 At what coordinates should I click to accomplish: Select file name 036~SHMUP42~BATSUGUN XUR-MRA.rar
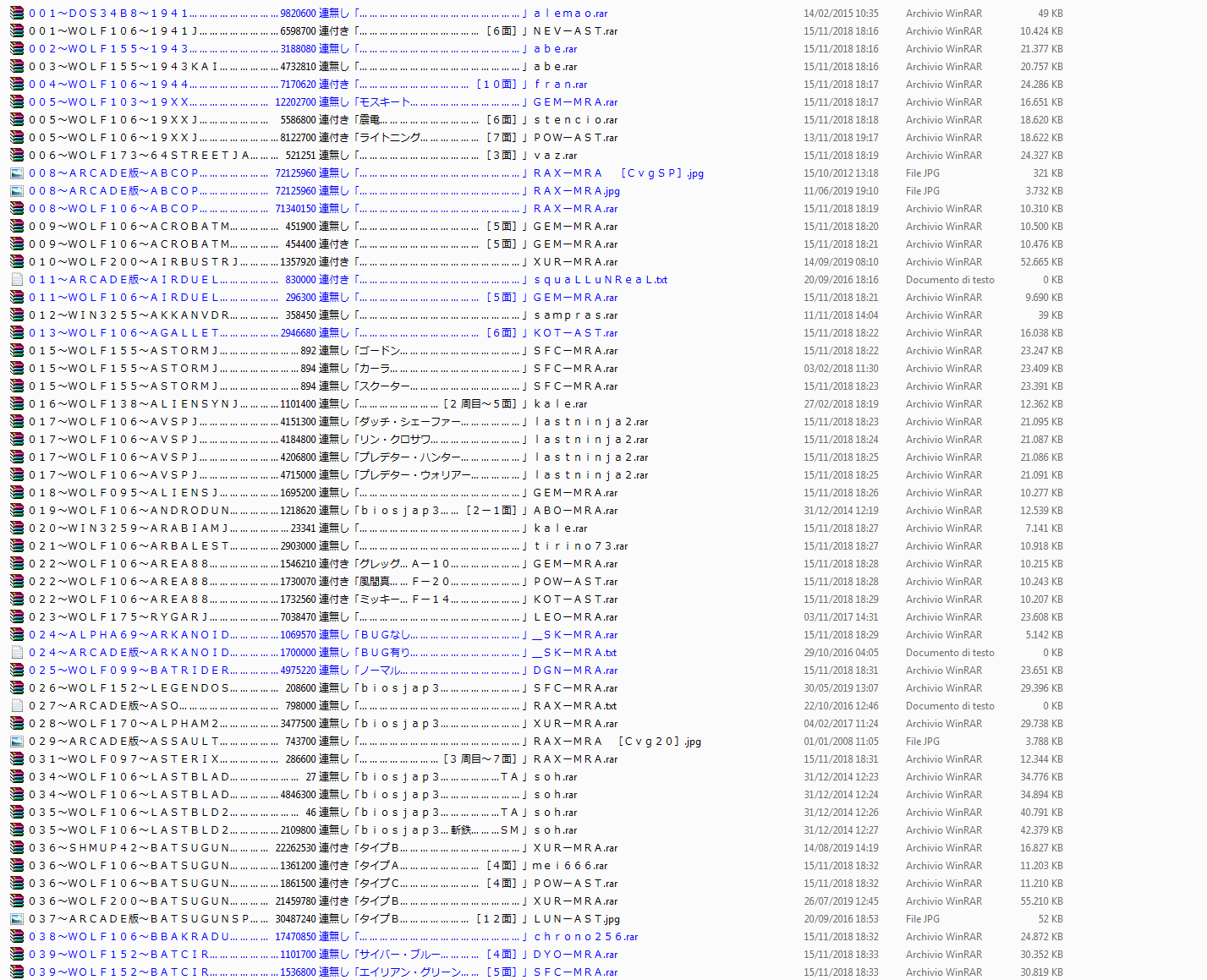[323, 848]
